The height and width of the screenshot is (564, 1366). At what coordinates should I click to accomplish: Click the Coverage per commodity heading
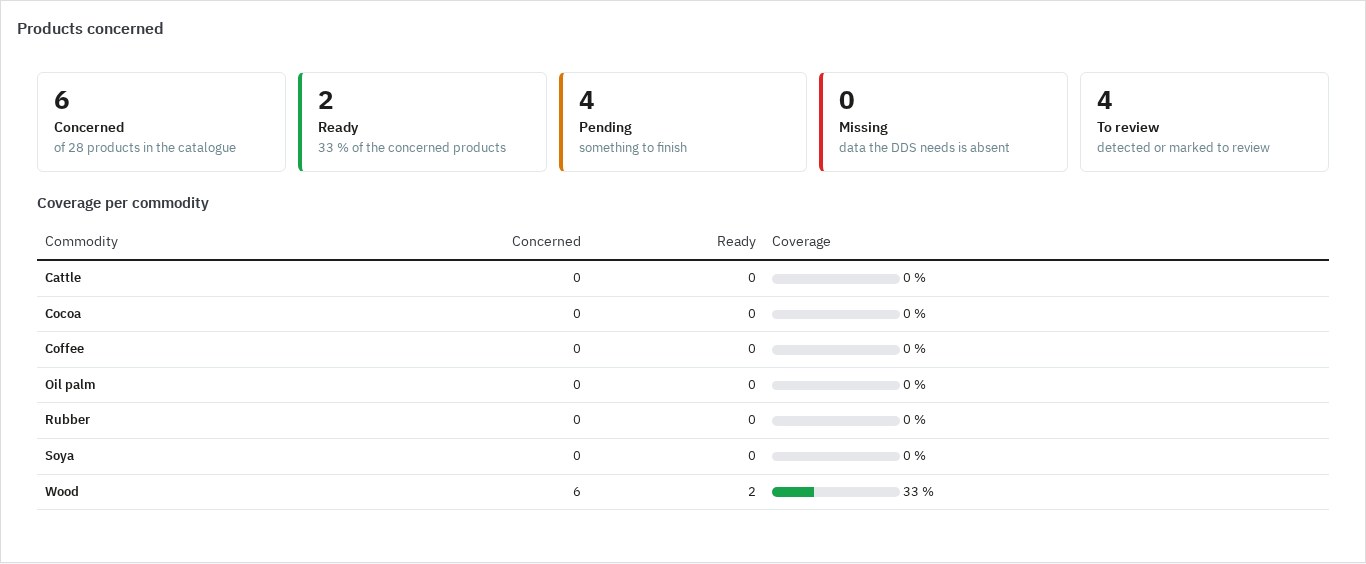[x=123, y=203]
